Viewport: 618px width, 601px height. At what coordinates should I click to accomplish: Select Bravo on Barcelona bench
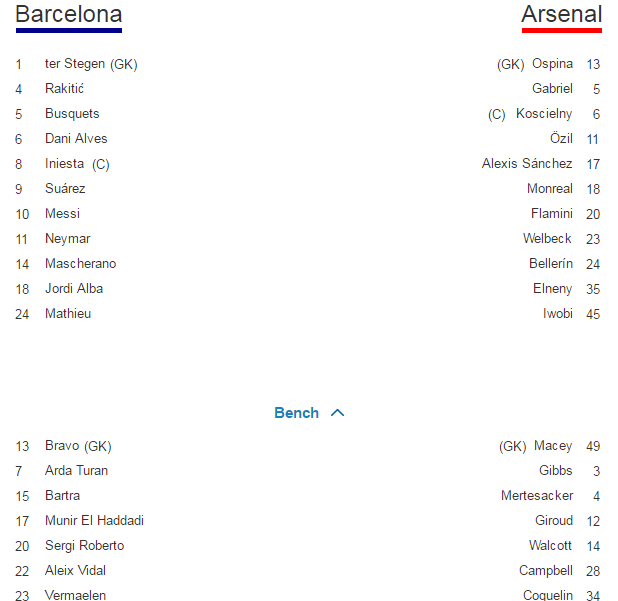click(78, 446)
